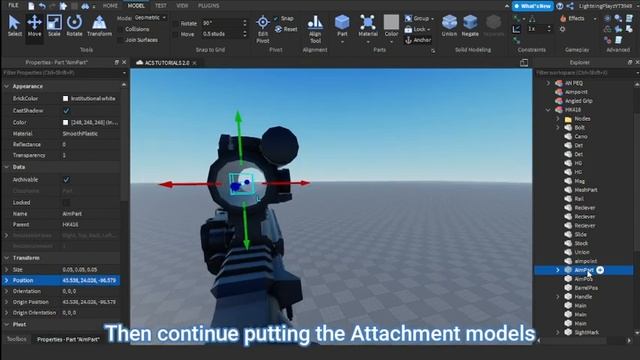The width and height of the screenshot is (640, 360).
Task: Click the Color property swatch
Action: [x=65, y=122]
